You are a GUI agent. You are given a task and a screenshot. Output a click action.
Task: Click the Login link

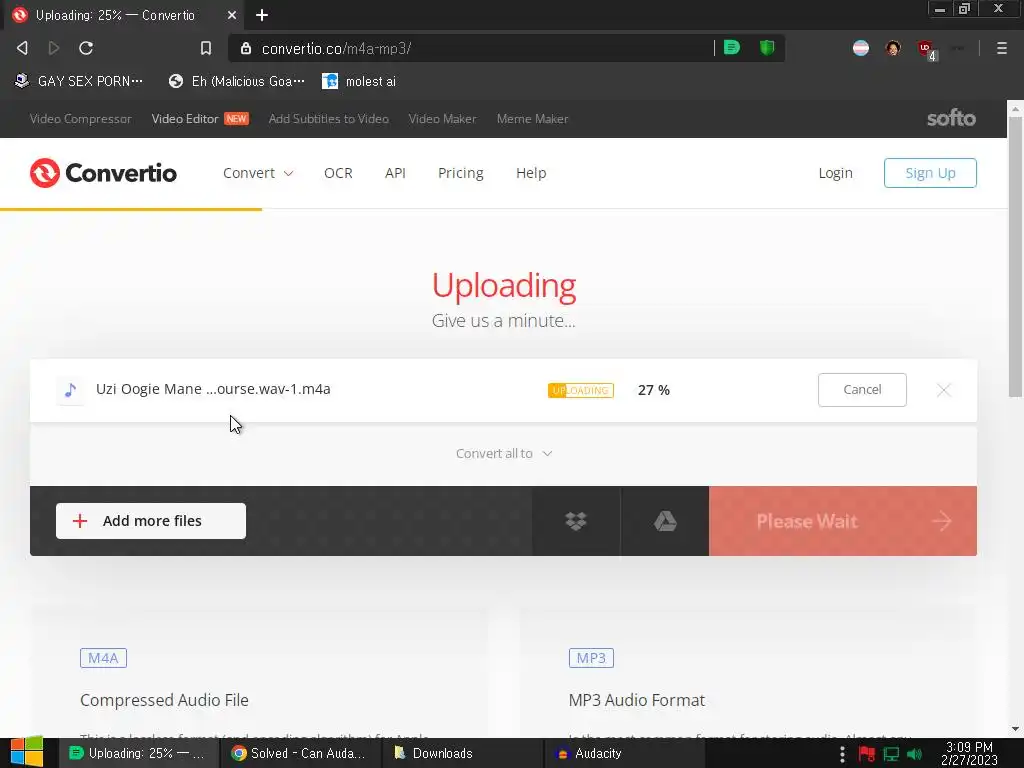835,173
